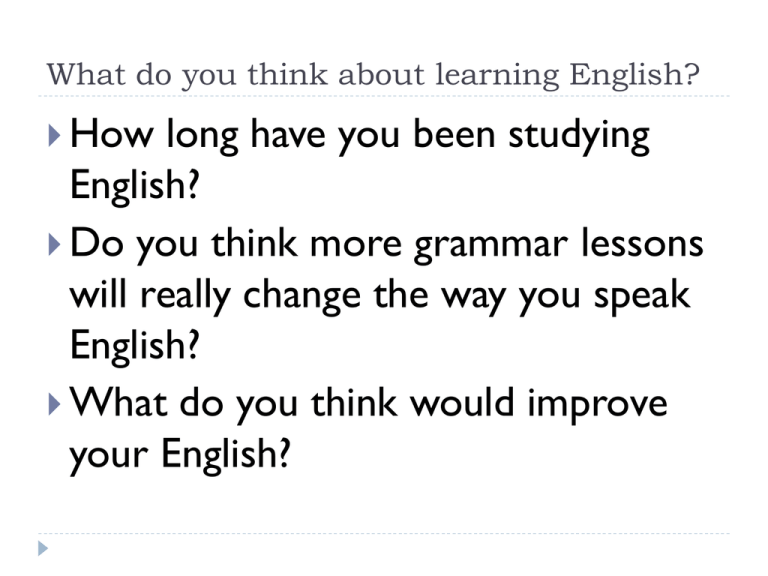Click the word "lessons" in the second bullet
This screenshot has width=768, height=576.
[642, 242]
